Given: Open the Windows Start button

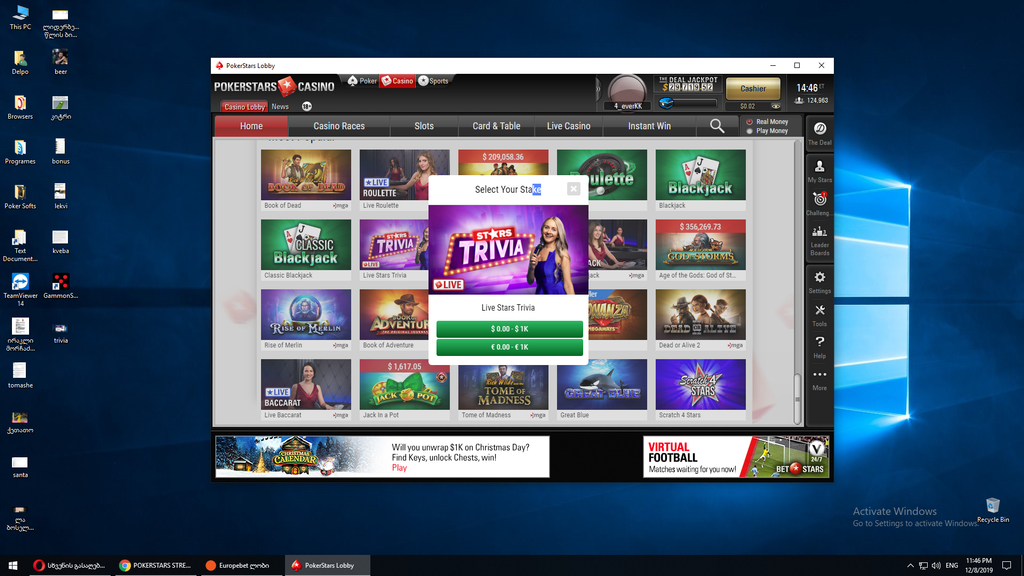Looking at the screenshot, I should pos(12,566).
